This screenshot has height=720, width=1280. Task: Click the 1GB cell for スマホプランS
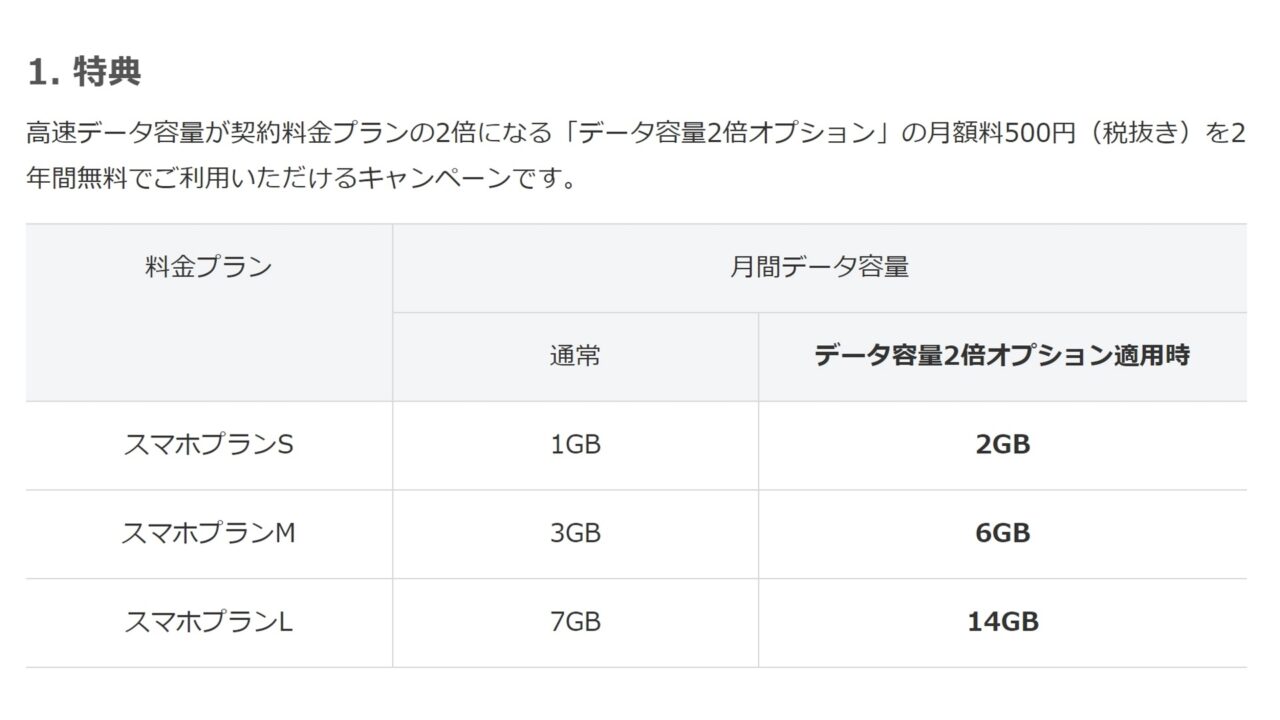coord(575,445)
